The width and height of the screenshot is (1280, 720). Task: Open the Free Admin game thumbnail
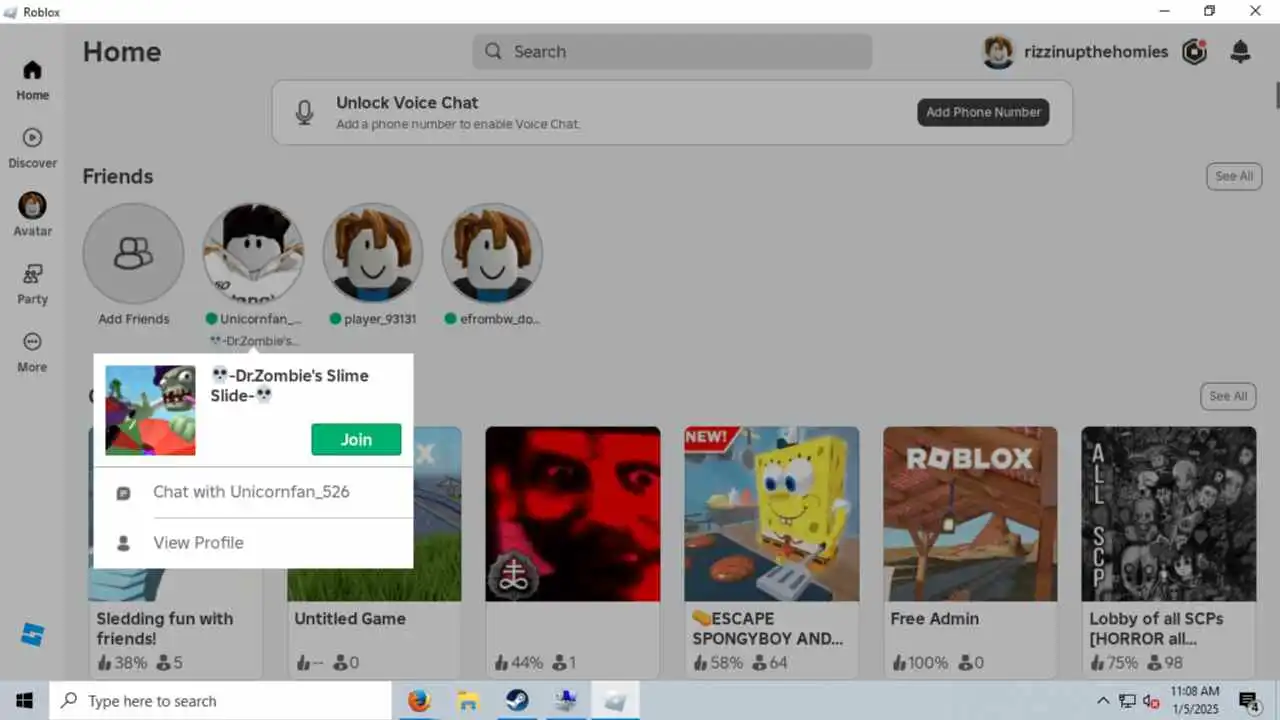[x=970, y=514]
